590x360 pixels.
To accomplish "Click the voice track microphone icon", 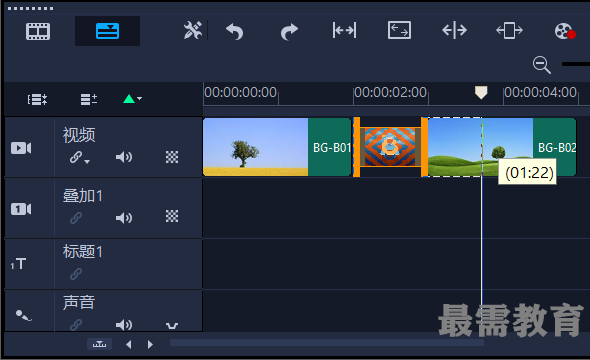I will point(23,315).
